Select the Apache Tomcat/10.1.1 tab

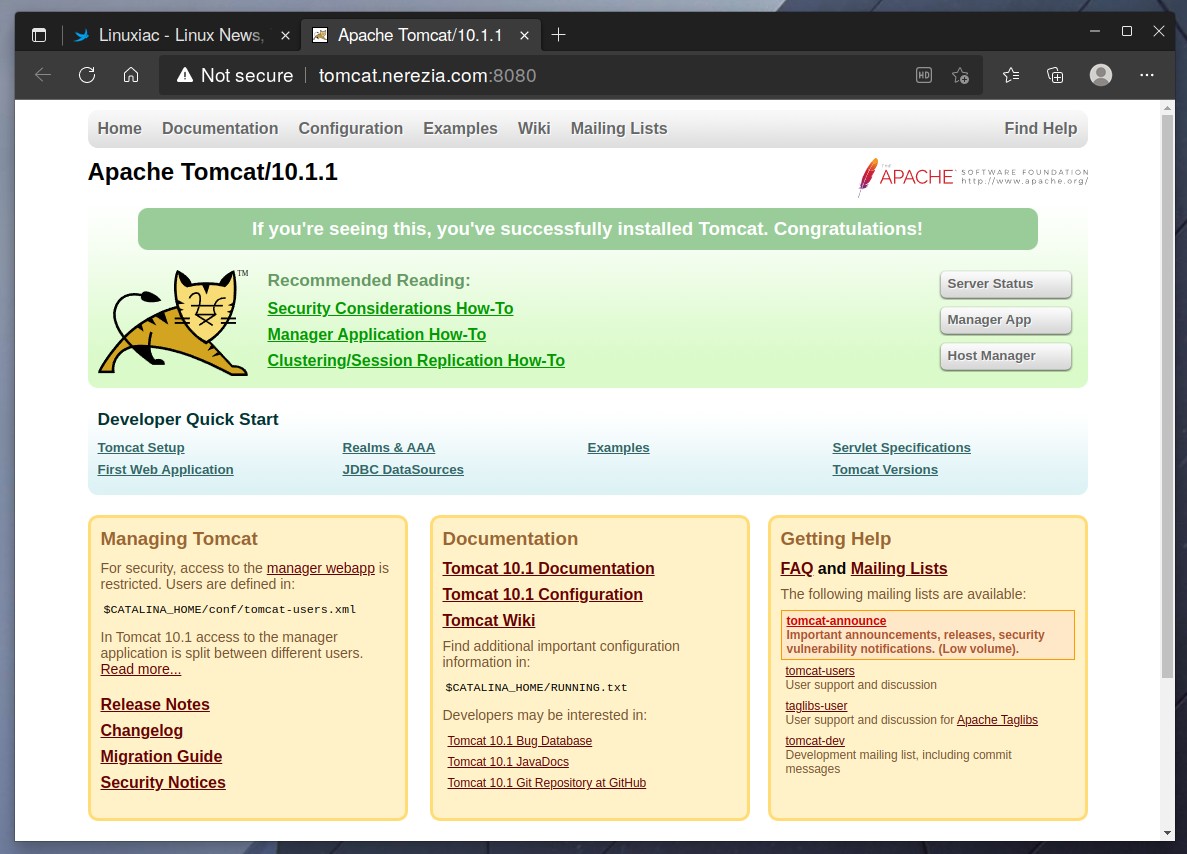click(419, 35)
